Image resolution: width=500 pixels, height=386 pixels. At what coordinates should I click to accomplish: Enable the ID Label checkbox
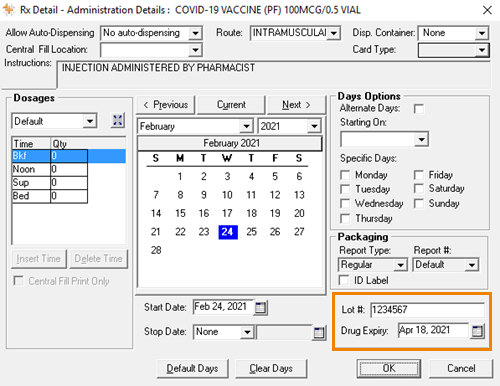tap(344, 280)
